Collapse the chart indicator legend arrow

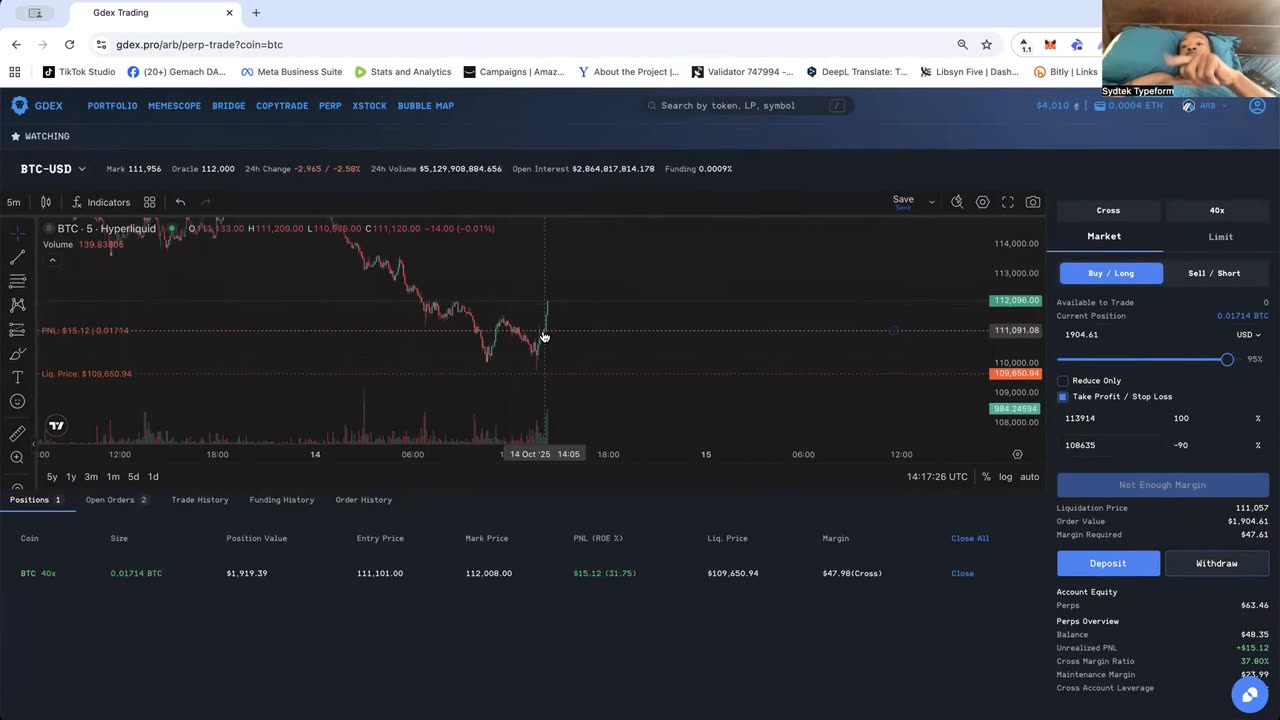pos(52,261)
